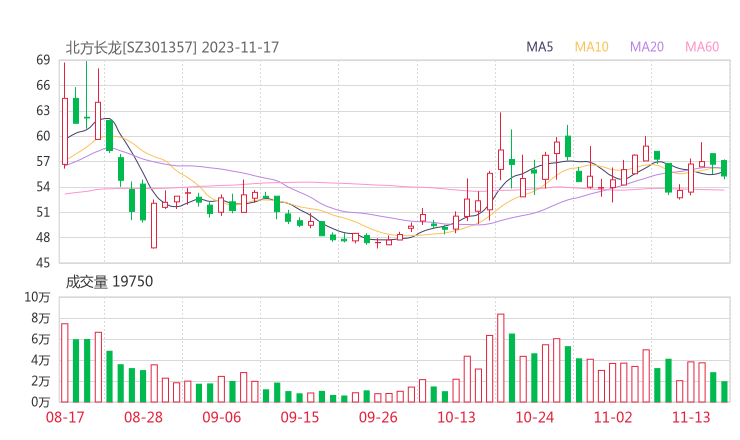
Task: Click the 09-26 date label
Action: click(378, 417)
